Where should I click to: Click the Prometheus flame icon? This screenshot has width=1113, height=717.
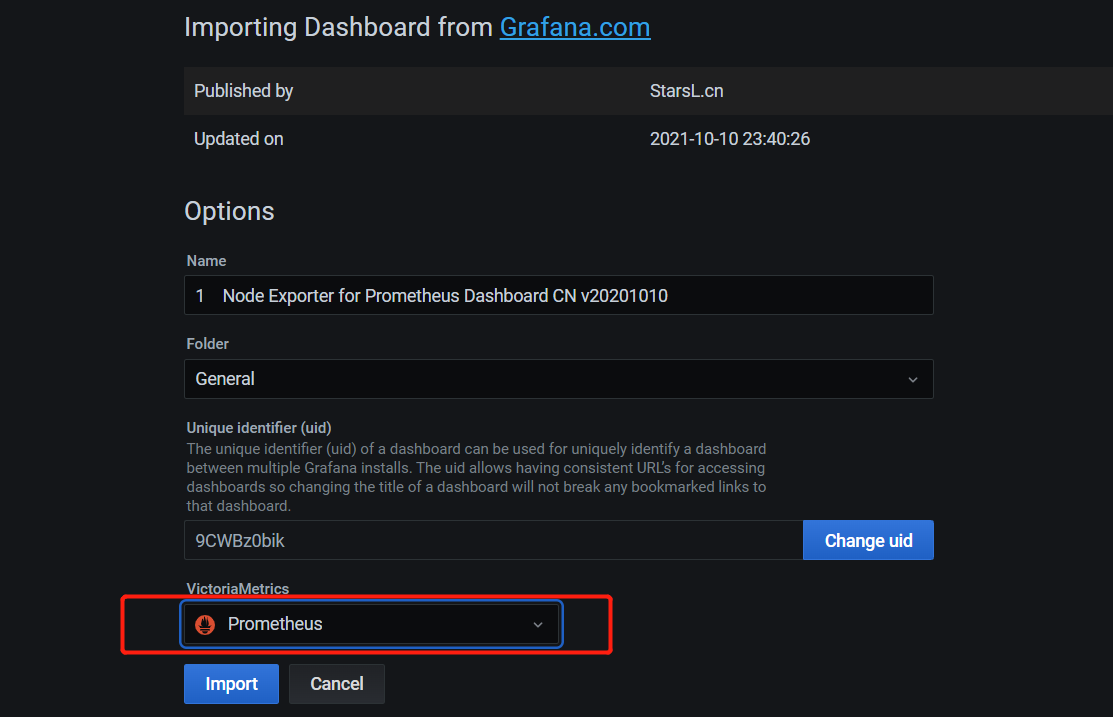tap(205, 624)
